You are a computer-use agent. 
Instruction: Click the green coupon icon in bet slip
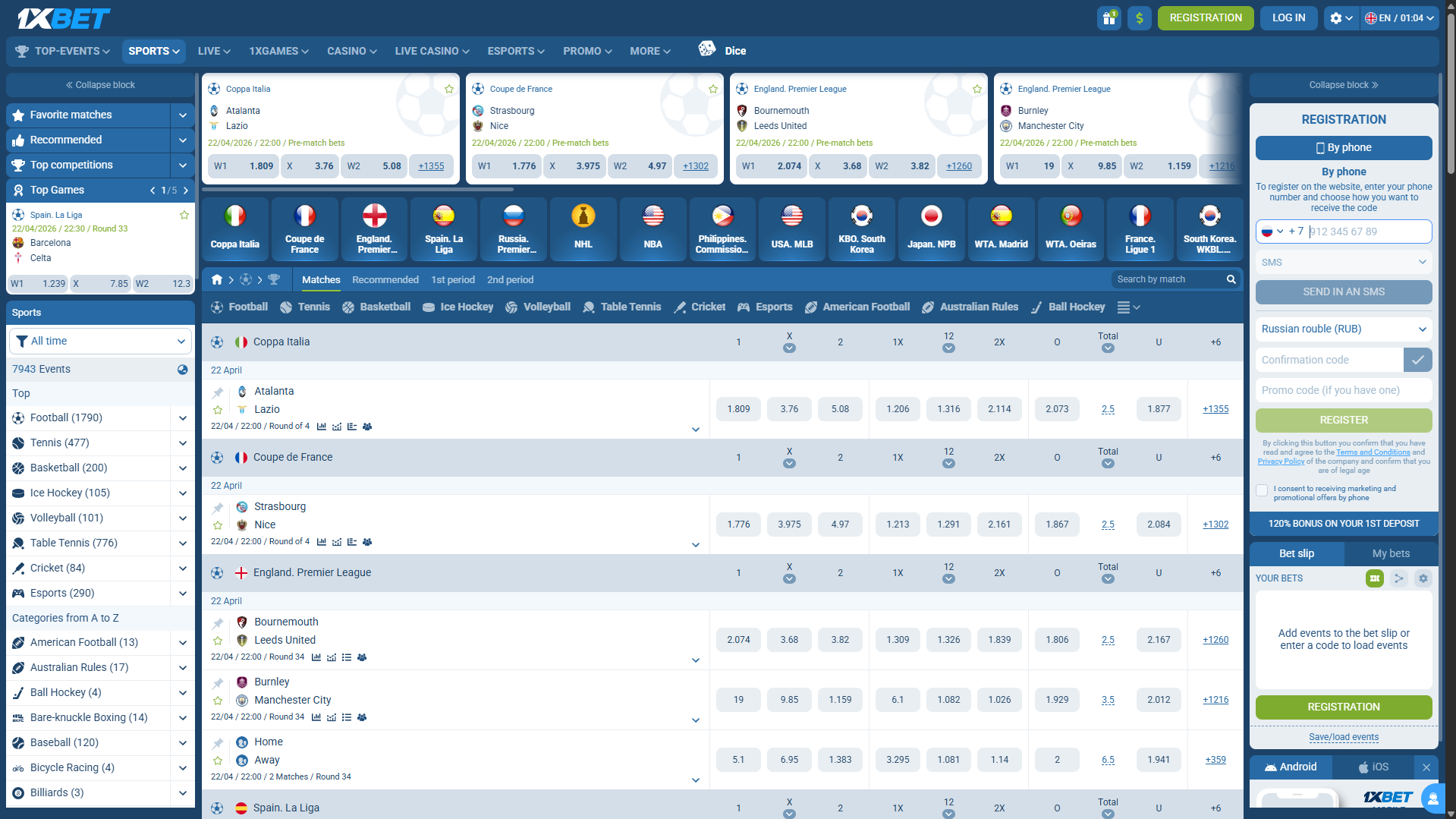click(x=1375, y=578)
